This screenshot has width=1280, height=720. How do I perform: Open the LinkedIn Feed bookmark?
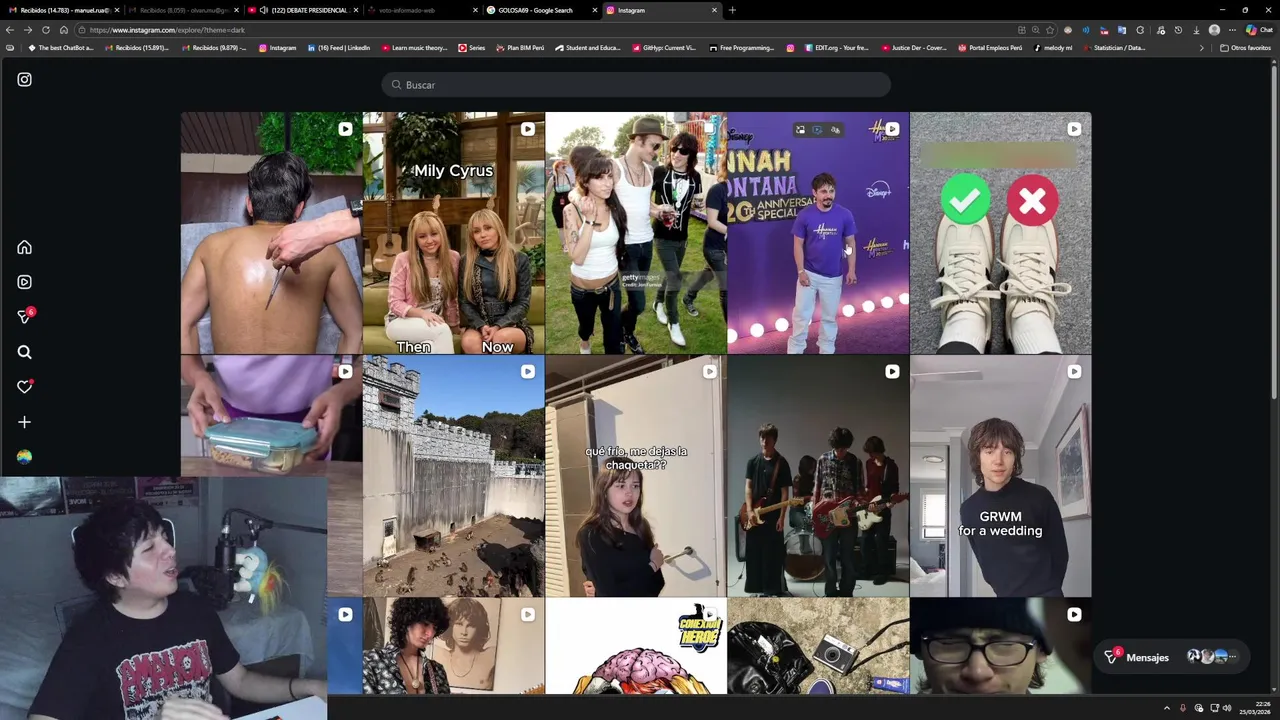tap(339, 48)
